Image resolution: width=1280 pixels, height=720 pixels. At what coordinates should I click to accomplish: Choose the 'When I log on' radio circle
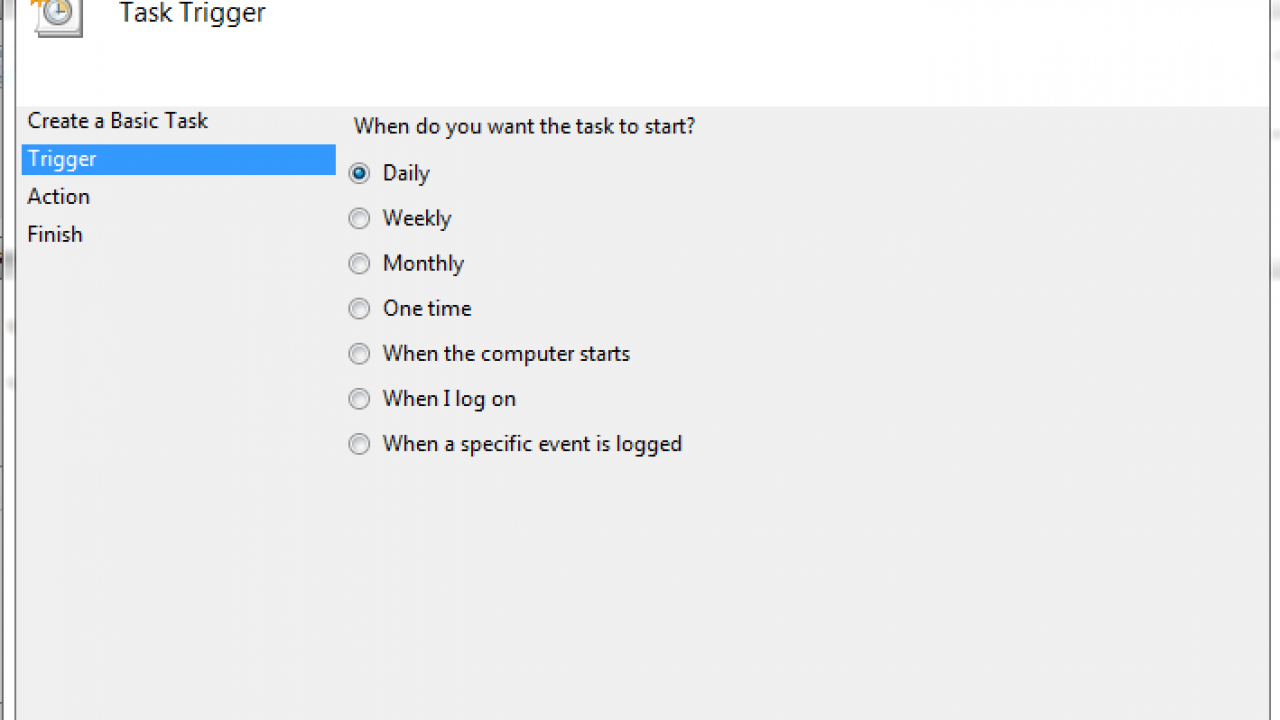click(359, 399)
